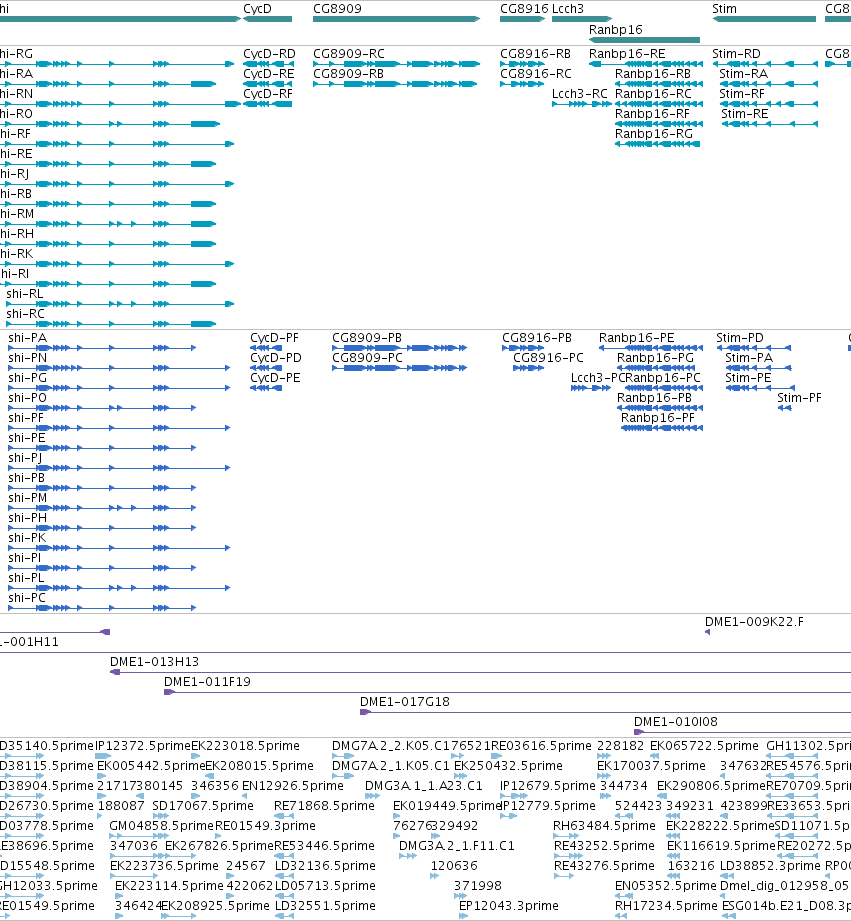Select protein feature Ranbp16-PF
851x921 pixels.
(x=658, y=418)
